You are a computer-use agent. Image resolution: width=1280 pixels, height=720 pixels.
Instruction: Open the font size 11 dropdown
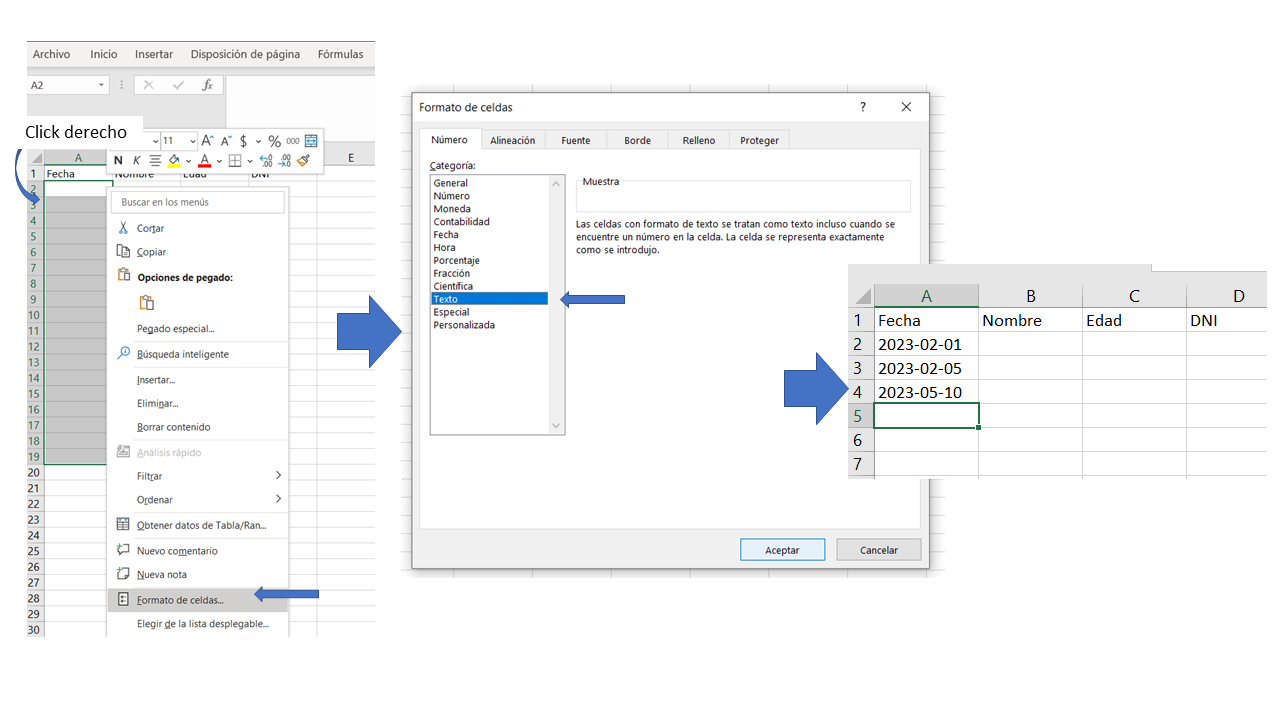192,141
